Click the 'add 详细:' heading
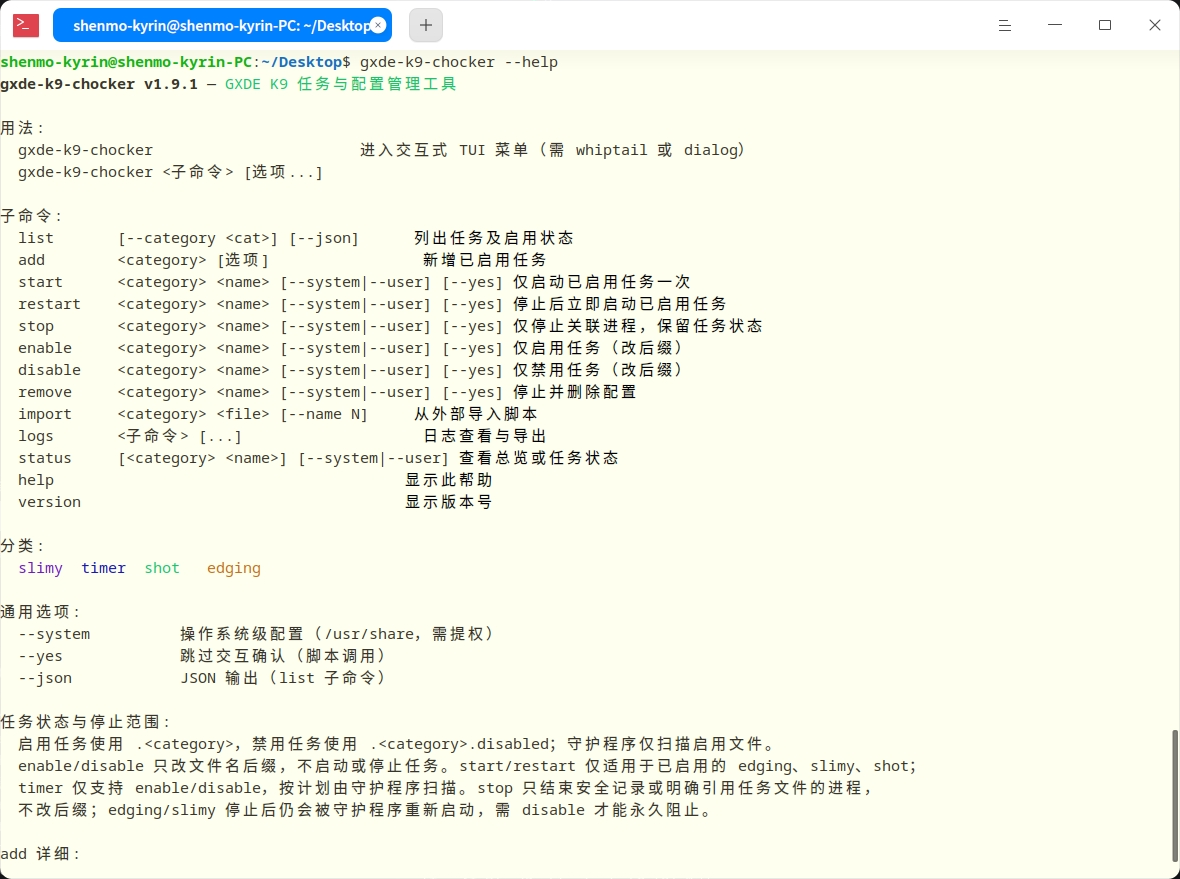 coord(41,854)
